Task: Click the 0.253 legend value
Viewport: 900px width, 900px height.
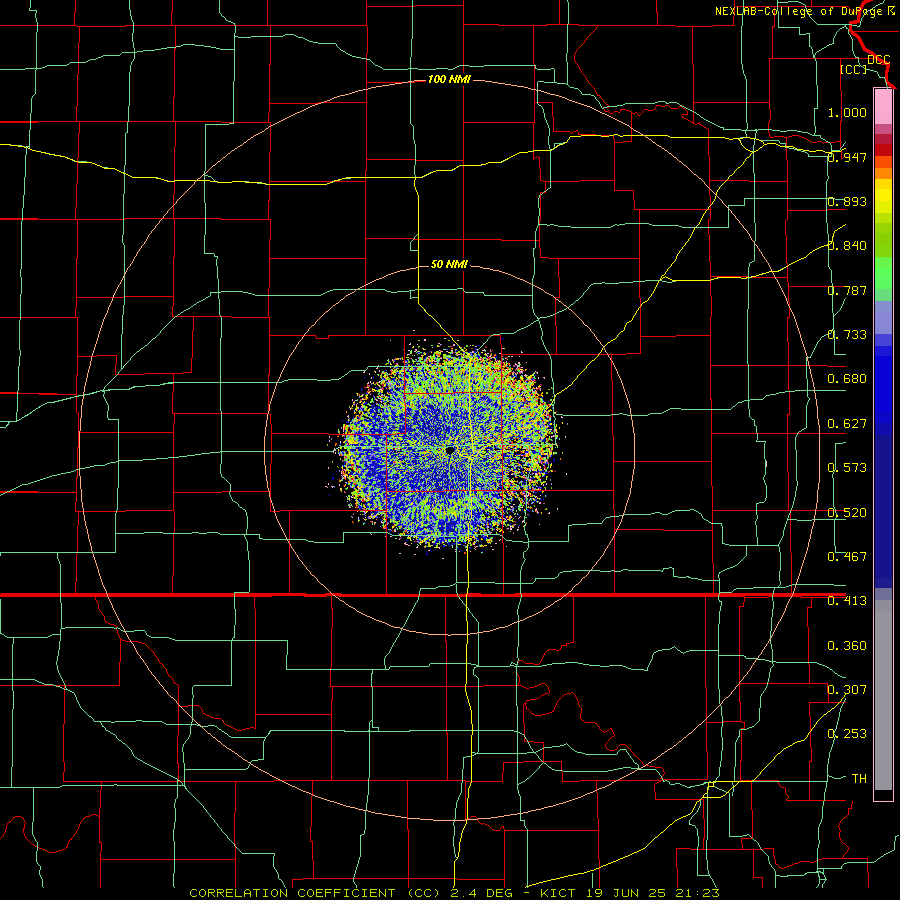Action: (x=847, y=734)
